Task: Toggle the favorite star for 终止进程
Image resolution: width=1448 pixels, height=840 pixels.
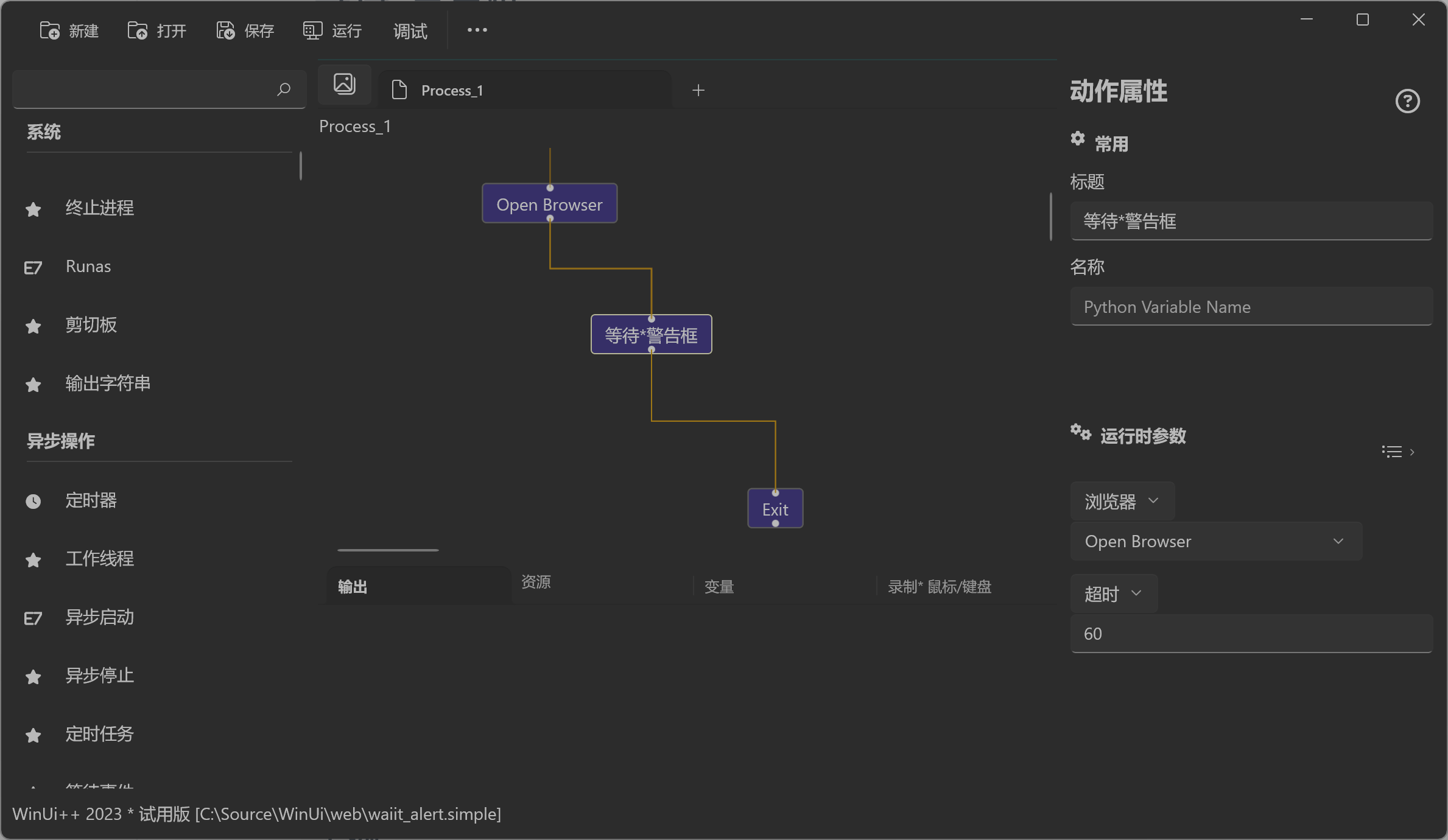Action: [x=33, y=209]
